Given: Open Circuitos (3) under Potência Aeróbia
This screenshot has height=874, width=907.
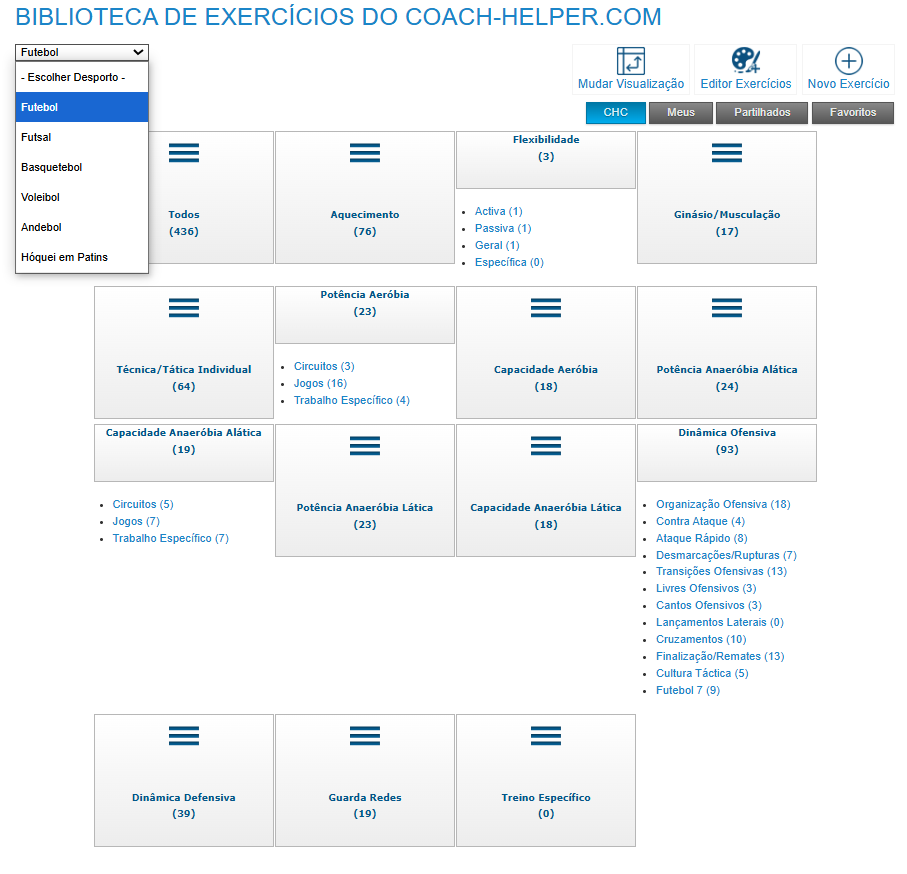Looking at the screenshot, I should (x=324, y=367).
